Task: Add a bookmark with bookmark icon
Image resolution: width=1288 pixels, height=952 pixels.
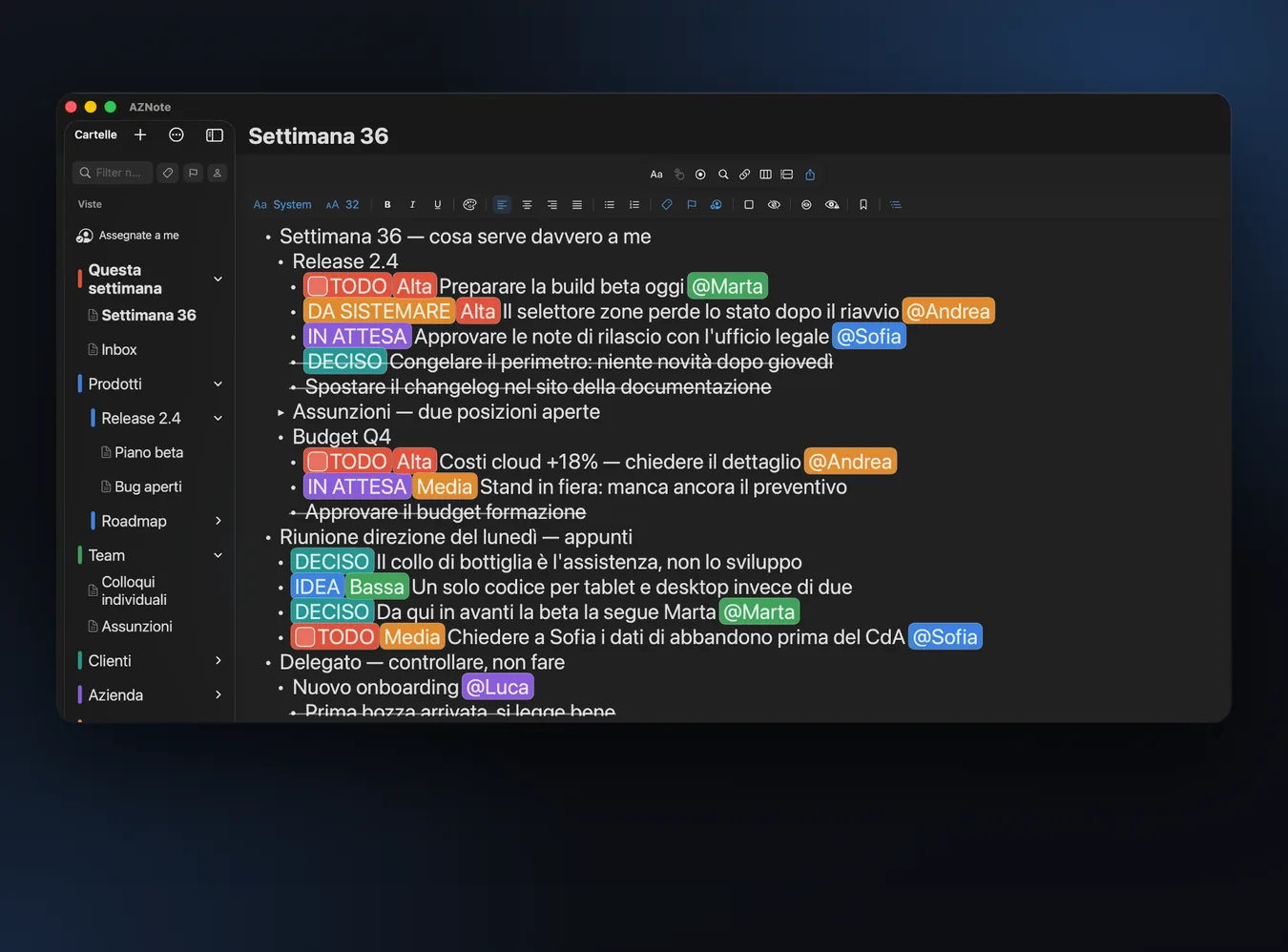Action: pos(863,205)
